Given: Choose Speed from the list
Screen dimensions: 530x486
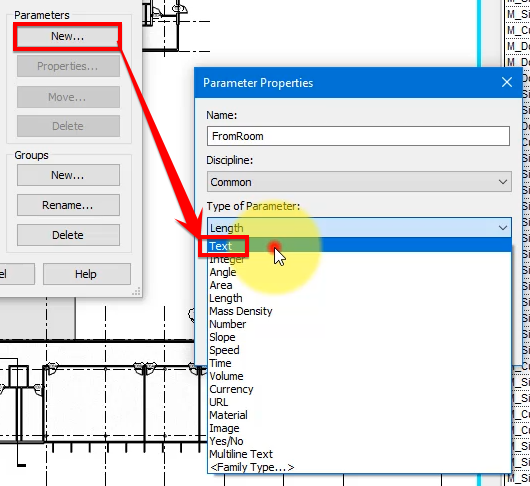Looking at the screenshot, I should (359, 350).
